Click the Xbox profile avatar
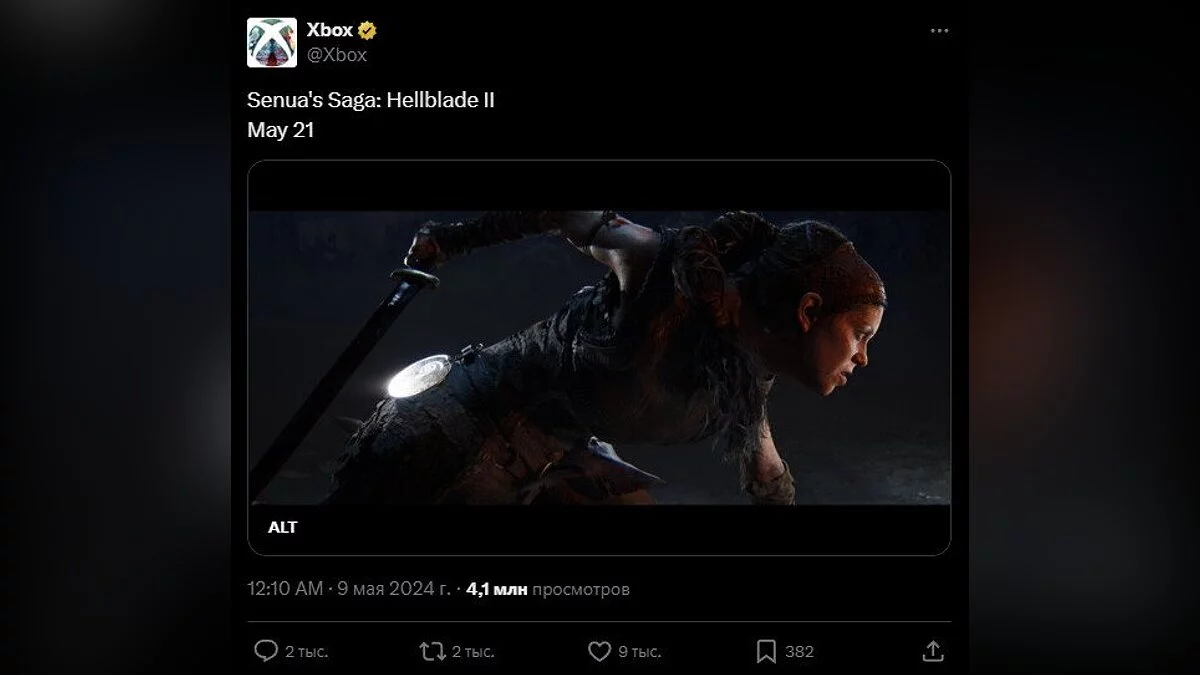The width and height of the screenshot is (1200, 675). 272,43
